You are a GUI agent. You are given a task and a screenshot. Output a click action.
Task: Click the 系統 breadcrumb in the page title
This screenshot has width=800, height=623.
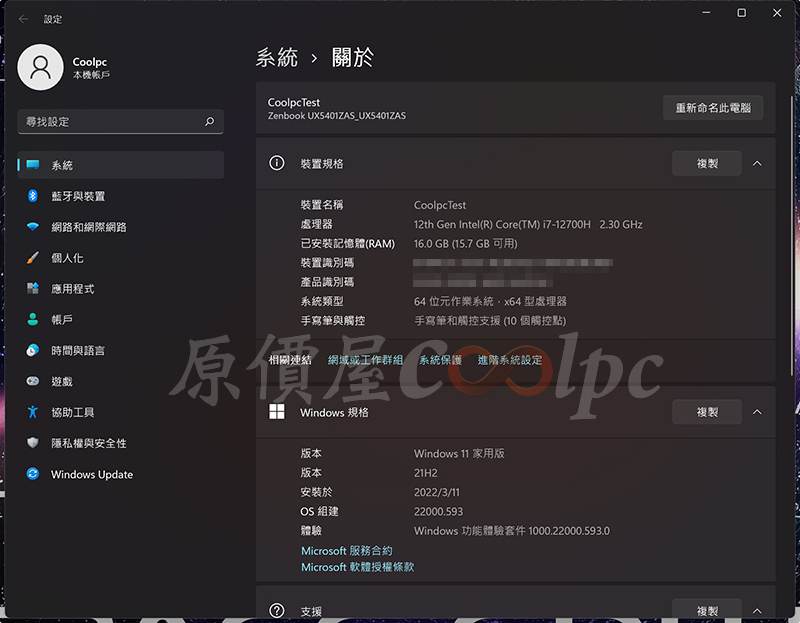coord(277,57)
